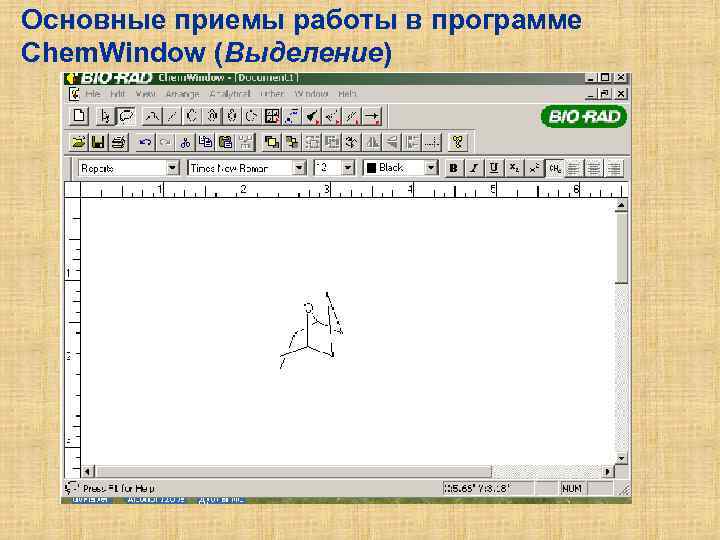
Task: Set text alignment to right
Action: [x=614, y=168]
